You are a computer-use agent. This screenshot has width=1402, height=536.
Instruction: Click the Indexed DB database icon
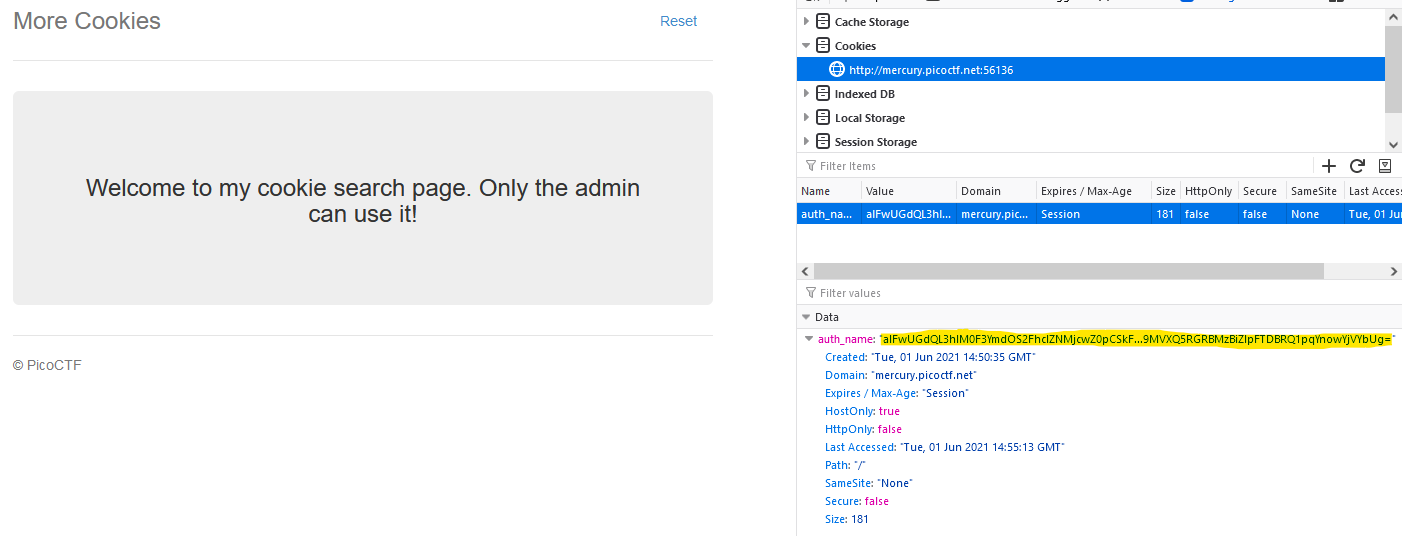pos(823,94)
